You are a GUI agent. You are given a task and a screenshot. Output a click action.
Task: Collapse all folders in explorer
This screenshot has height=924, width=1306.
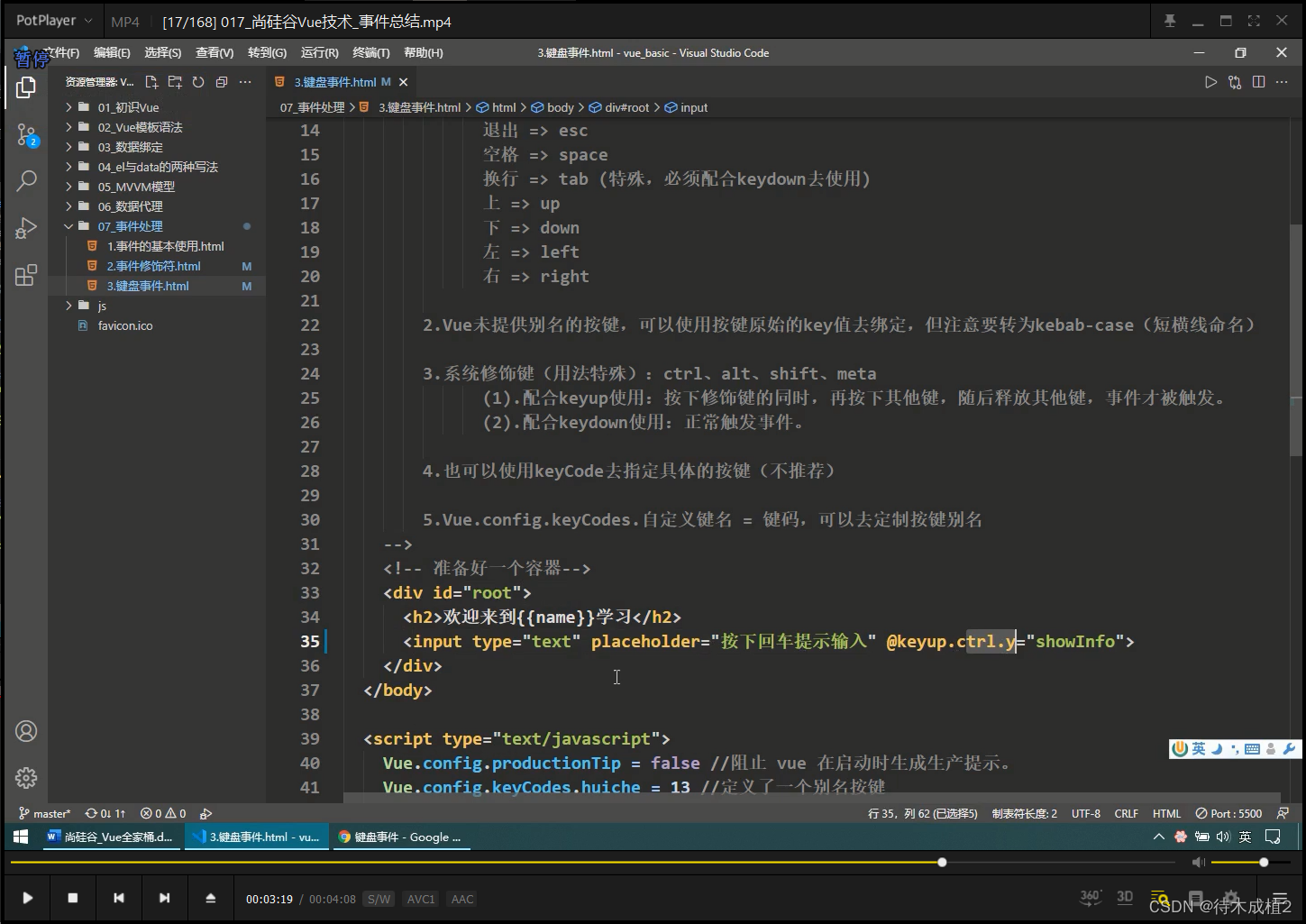tap(222, 82)
